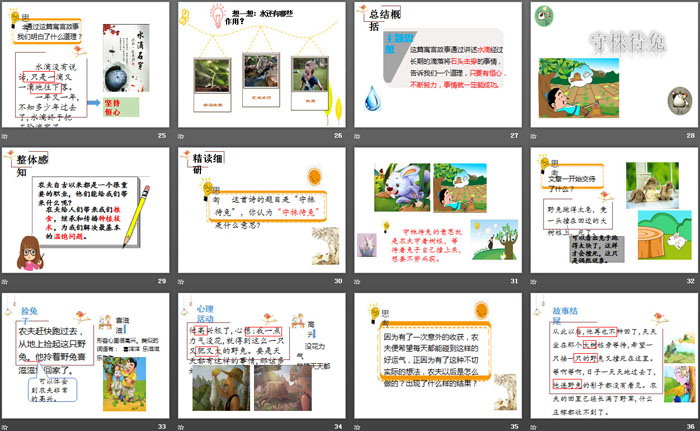Click animation star icon under slide 28
Screen dimensions: 700x431
click(x=533, y=136)
